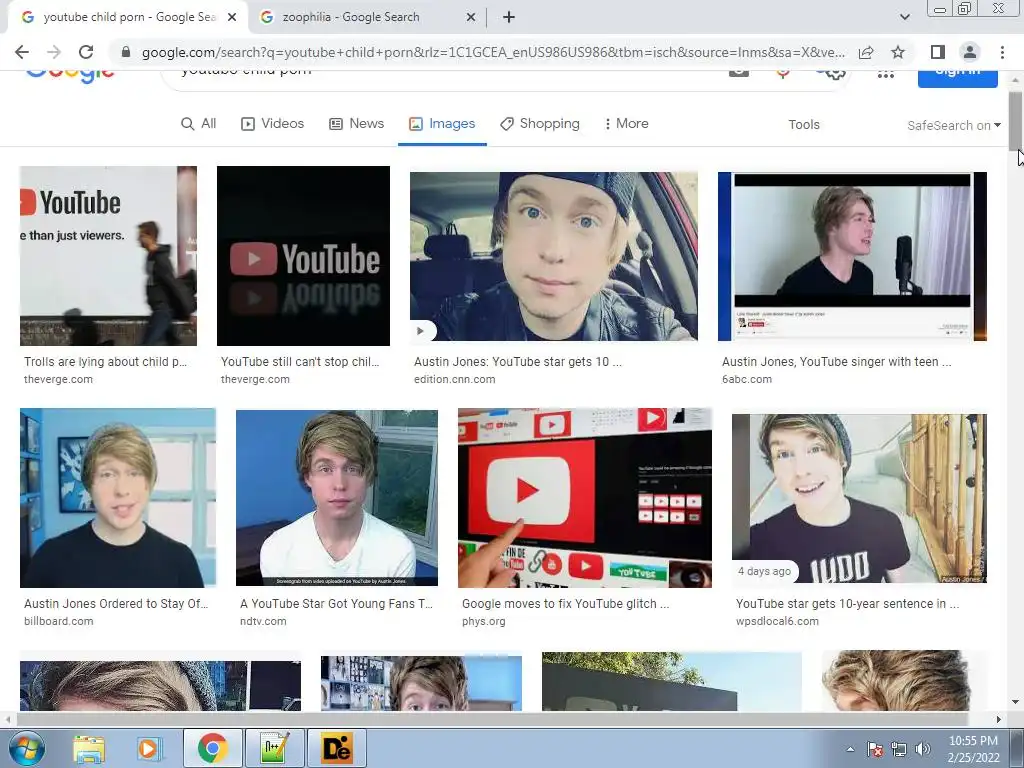Show hidden icons in the system tray

[x=850, y=750]
